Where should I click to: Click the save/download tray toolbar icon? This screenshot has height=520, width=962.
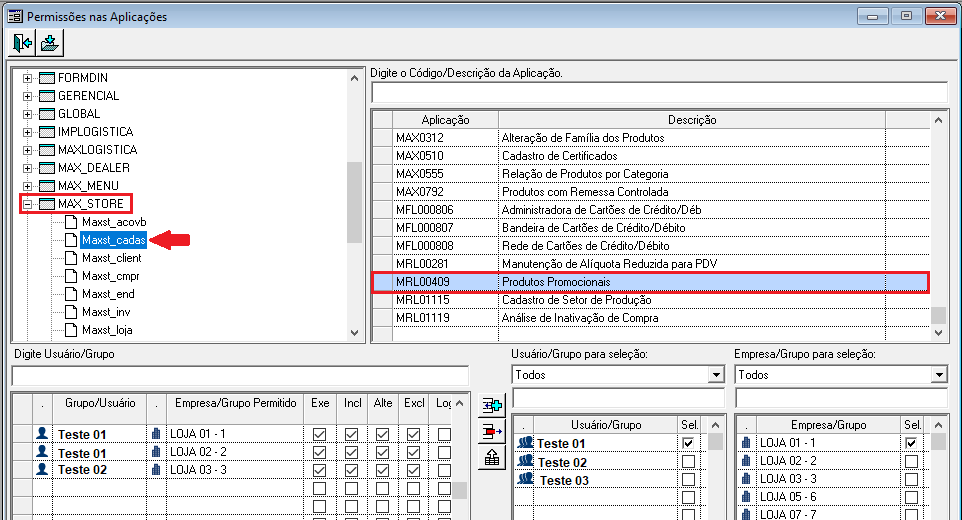[x=50, y=43]
